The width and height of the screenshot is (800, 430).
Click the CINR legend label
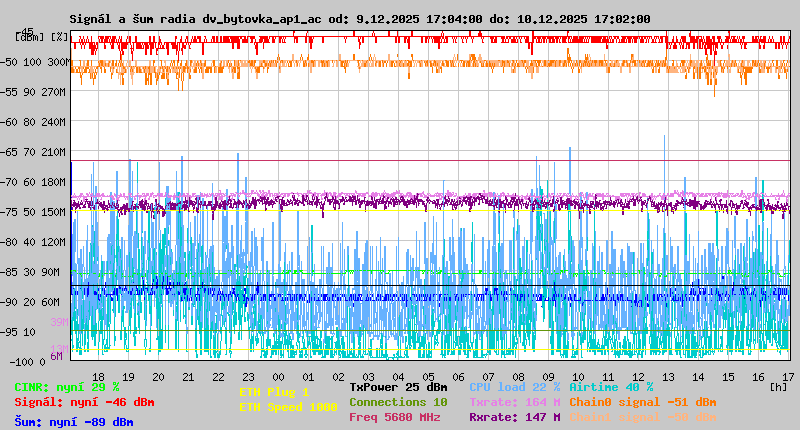pos(67,387)
